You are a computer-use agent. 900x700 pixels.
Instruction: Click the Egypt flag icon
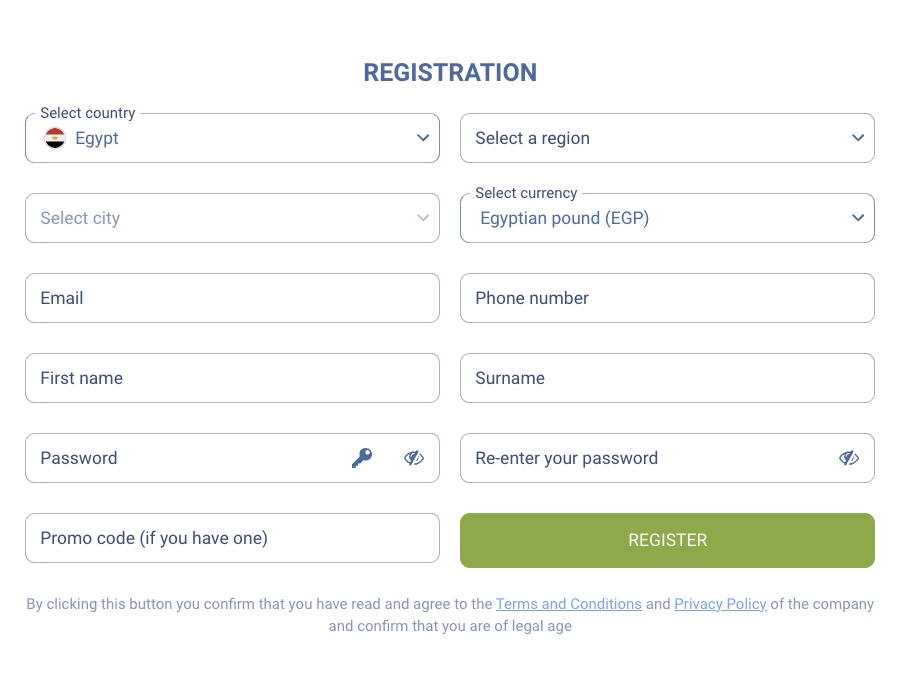[x=53, y=138]
